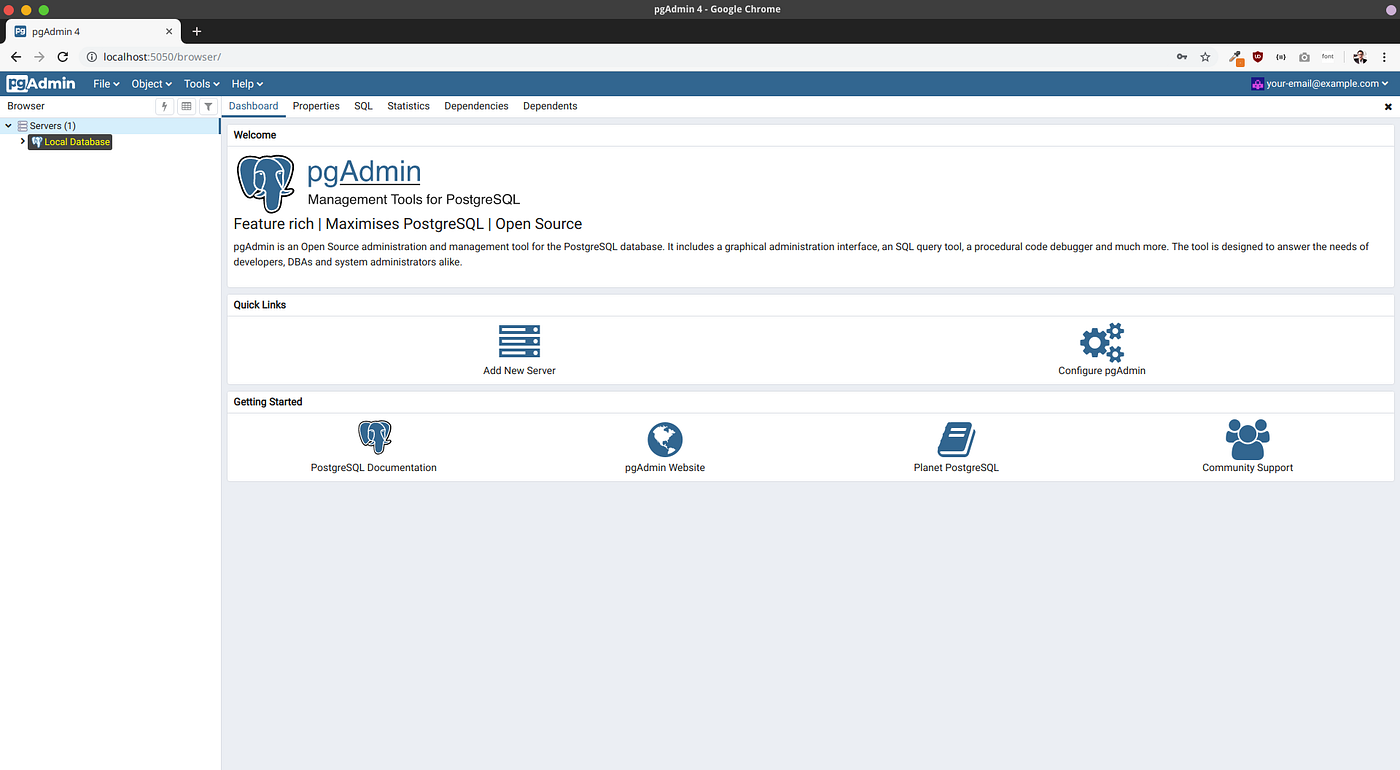
Task: Click the Community Support people icon
Action: (x=1247, y=436)
